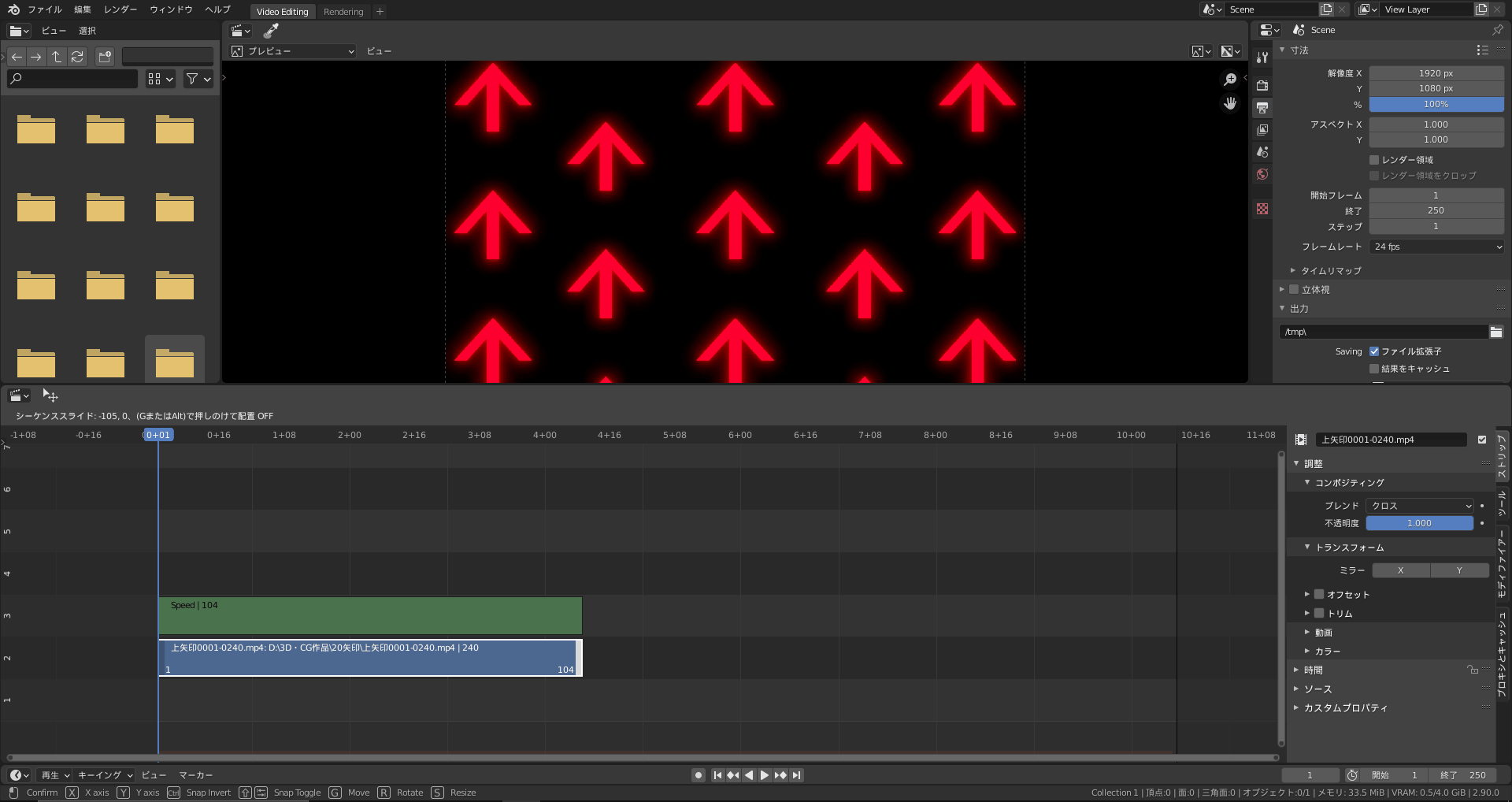
Task: Click the play forward button
Action: [765, 775]
